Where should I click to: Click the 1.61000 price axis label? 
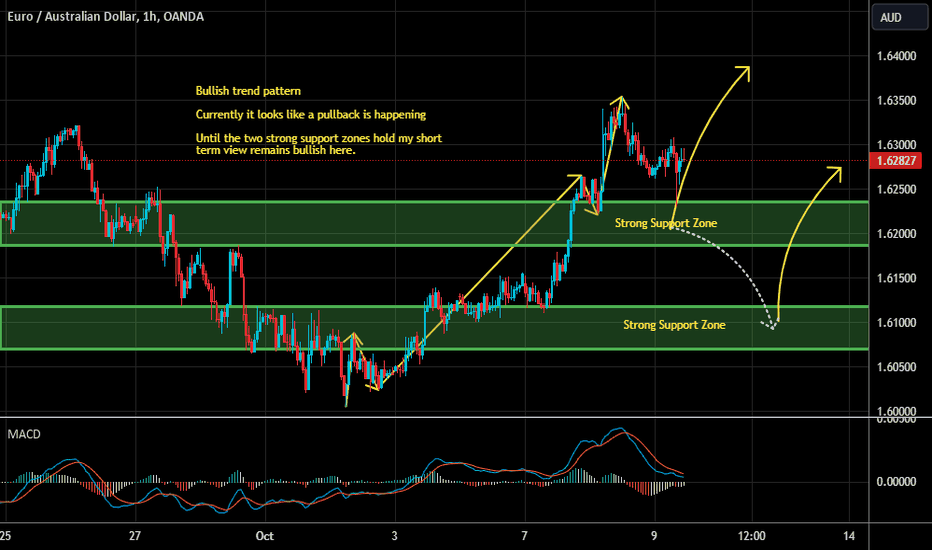[x=896, y=323]
